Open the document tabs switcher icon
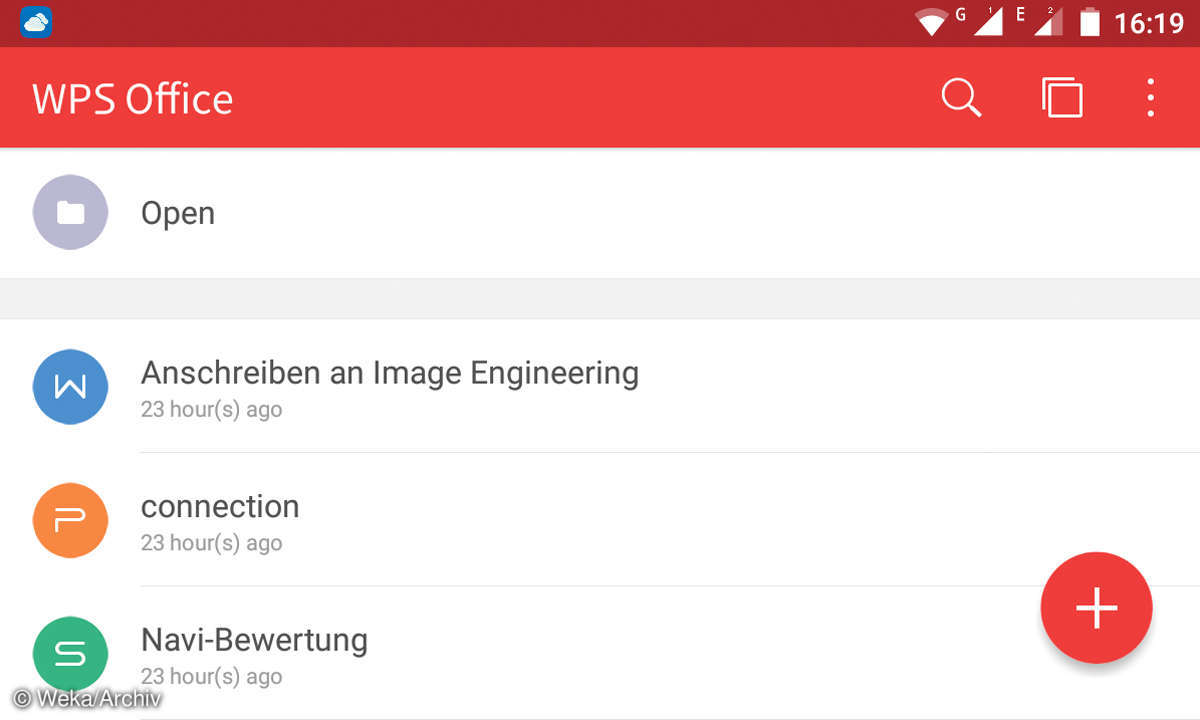This screenshot has width=1200, height=720. point(1062,98)
